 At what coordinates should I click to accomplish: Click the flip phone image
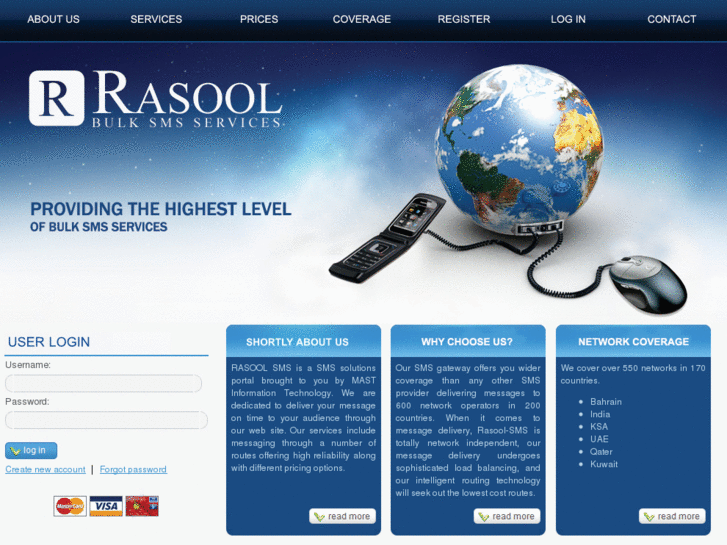388,238
